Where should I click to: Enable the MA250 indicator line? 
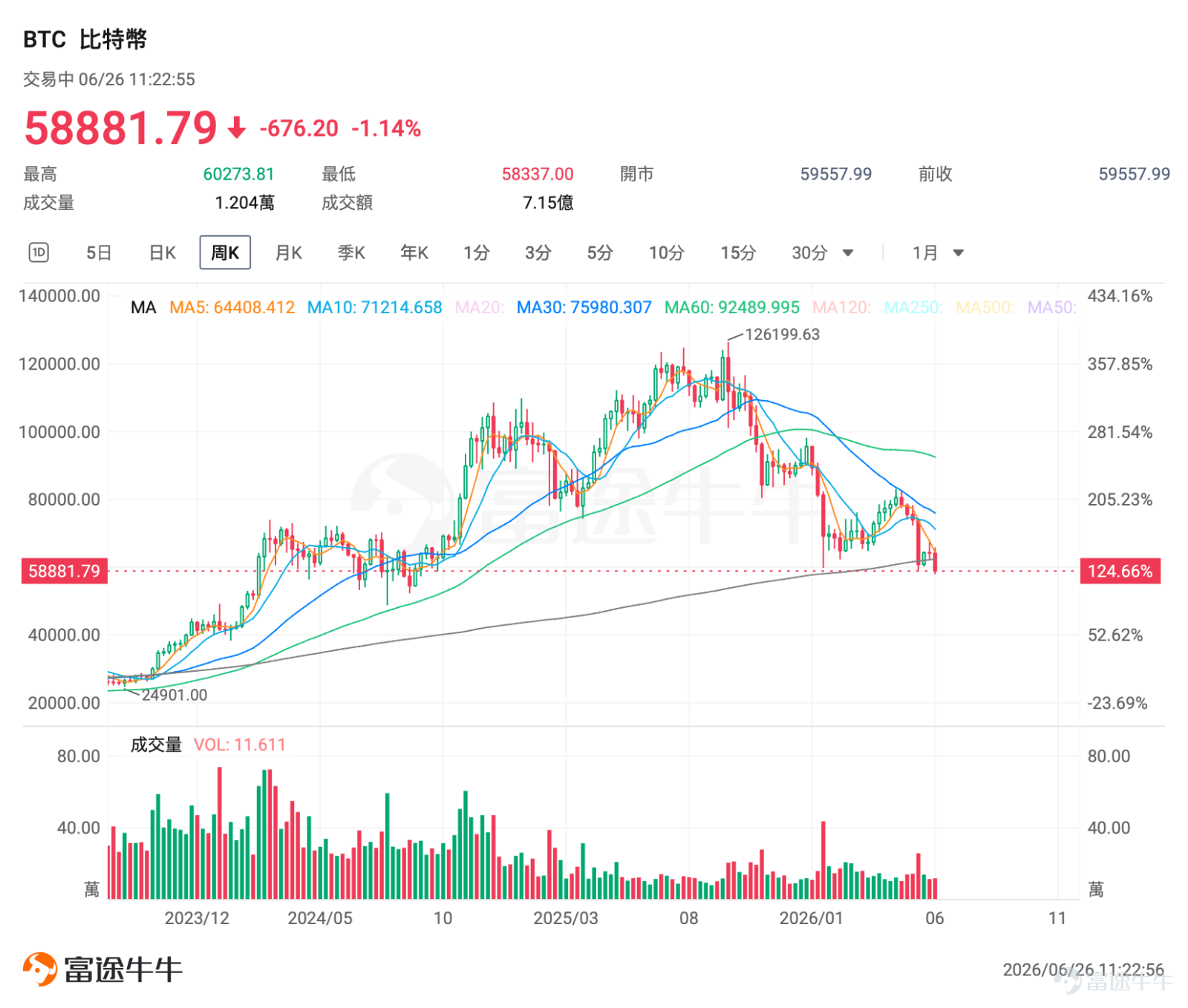913,307
